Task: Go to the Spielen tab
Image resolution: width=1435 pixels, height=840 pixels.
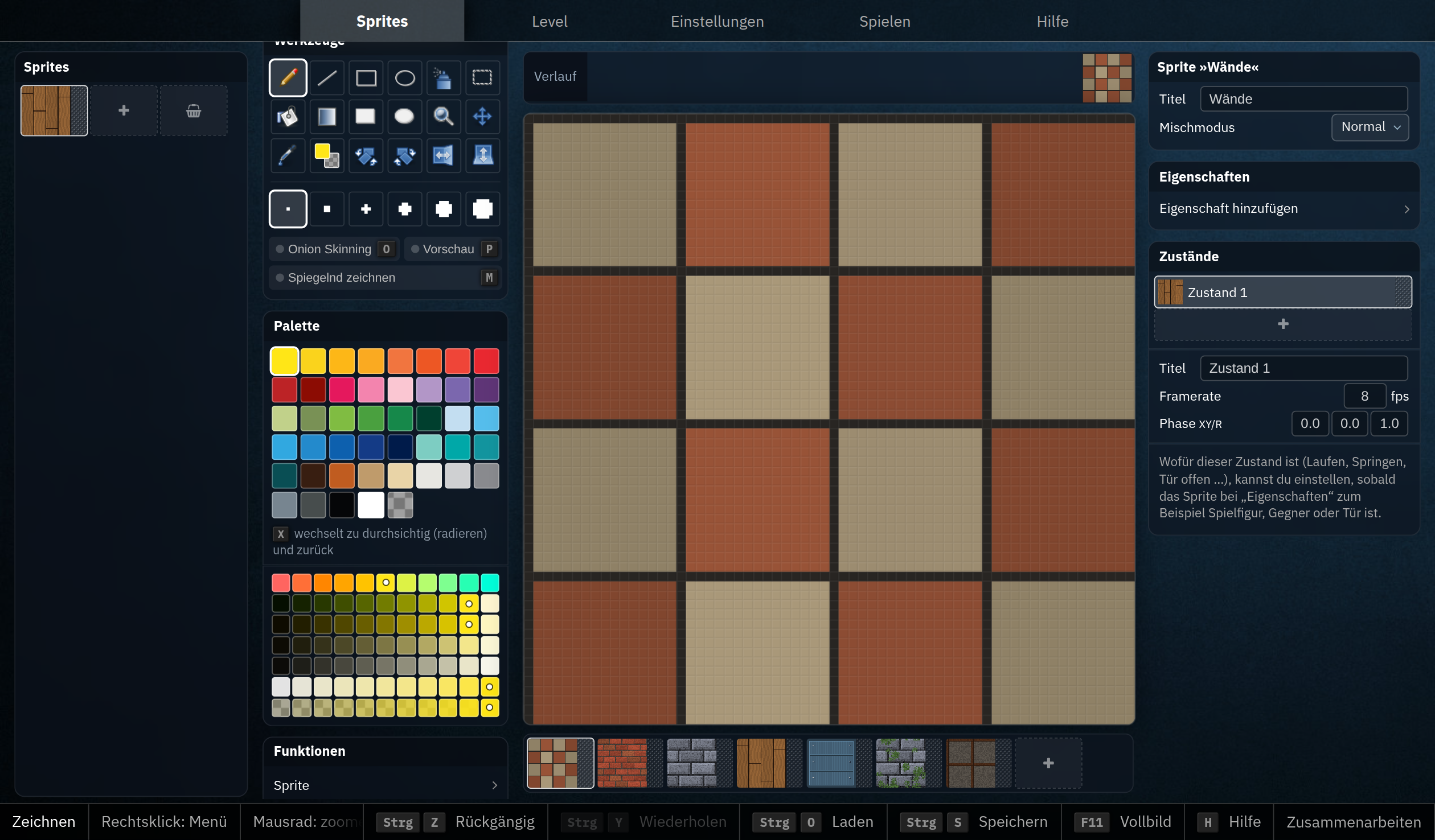Action: 884,21
